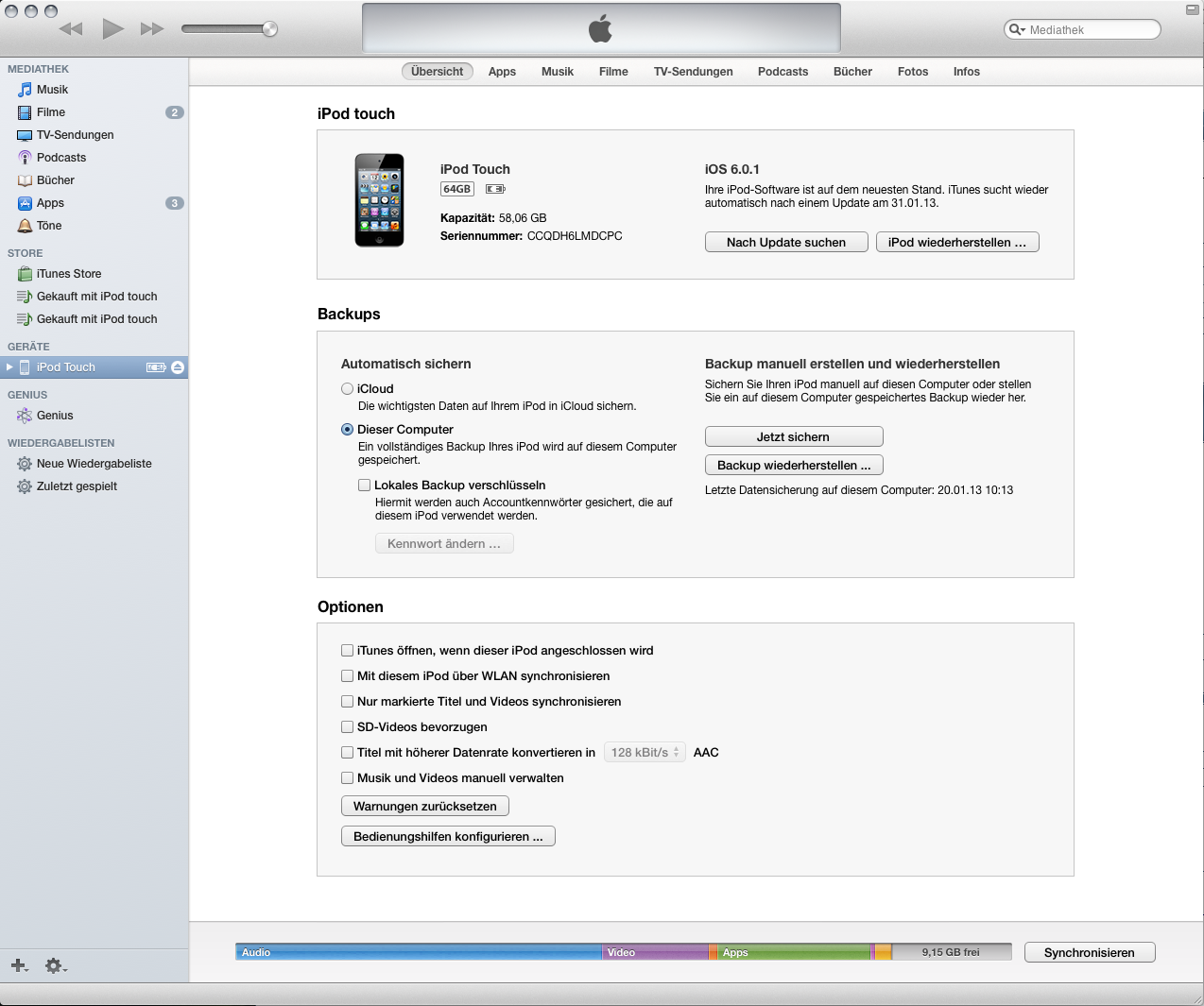Check iTunes öffnen, wenn iPod angeschlossen
This screenshot has width=1204, height=1006.
(347, 651)
